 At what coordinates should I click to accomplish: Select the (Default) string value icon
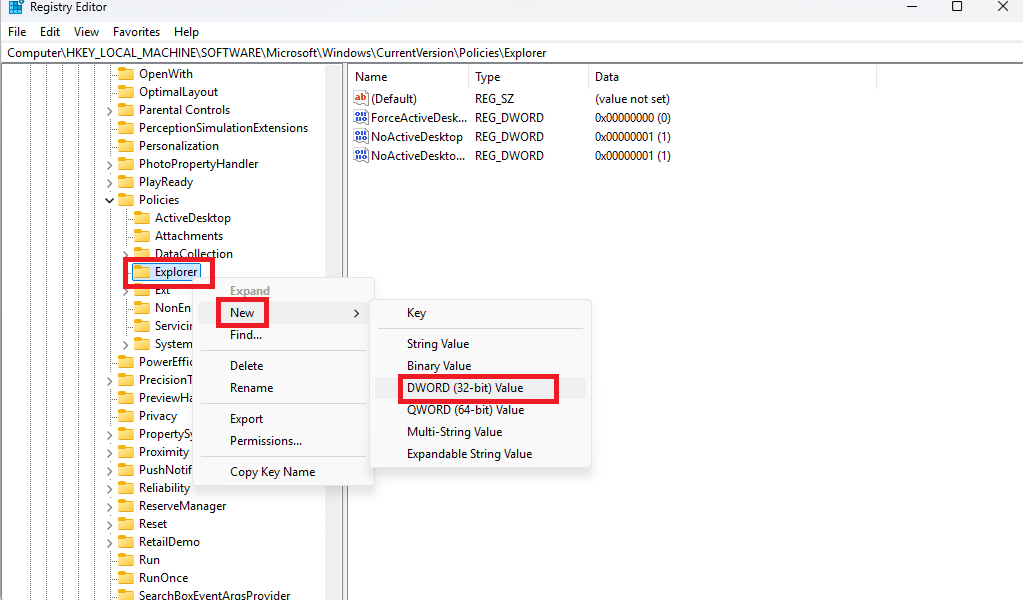pos(361,98)
